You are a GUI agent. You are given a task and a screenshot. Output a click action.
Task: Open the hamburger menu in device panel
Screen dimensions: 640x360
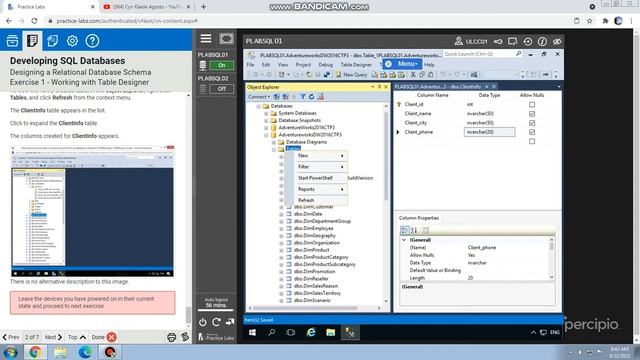click(x=206, y=39)
